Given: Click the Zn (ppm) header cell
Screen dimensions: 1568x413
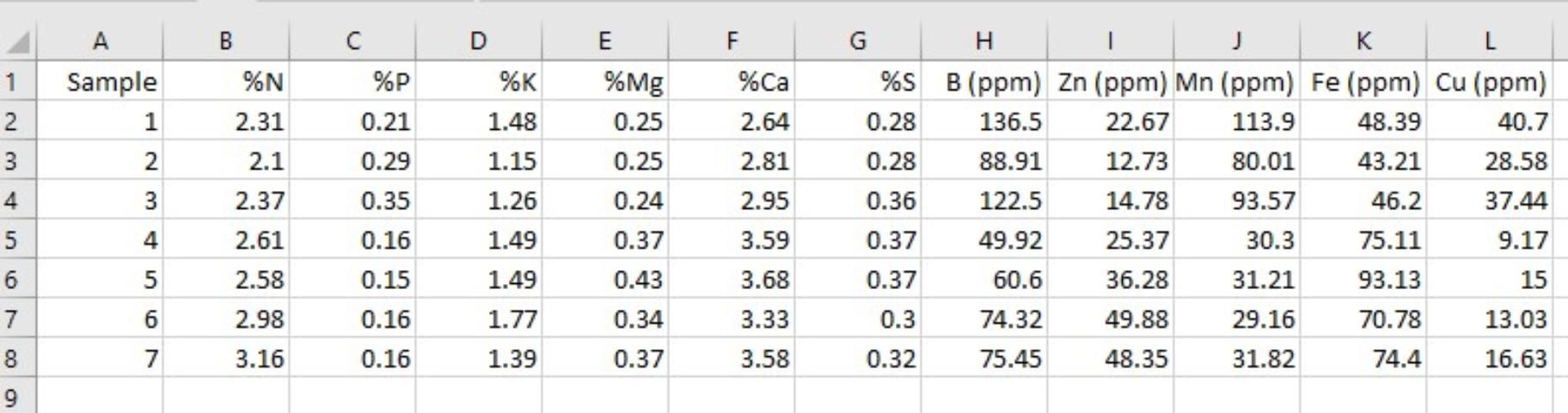Looking at the screenshot, I should 1112,83.
